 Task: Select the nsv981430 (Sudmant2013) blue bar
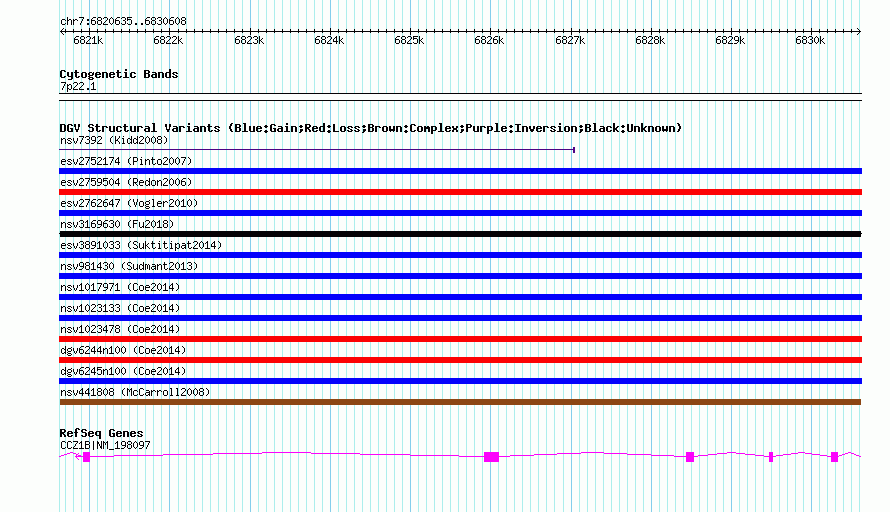click(460, 276)
